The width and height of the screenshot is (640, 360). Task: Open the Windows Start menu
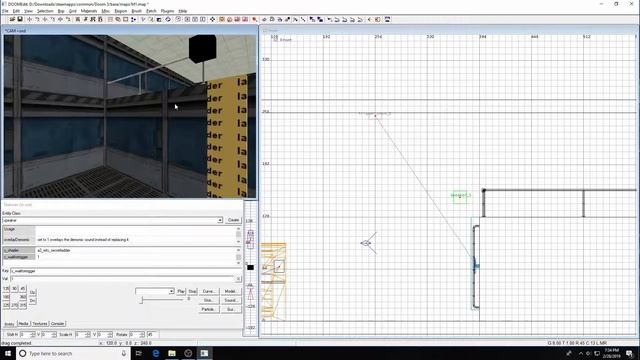click(x=8, y=353)
